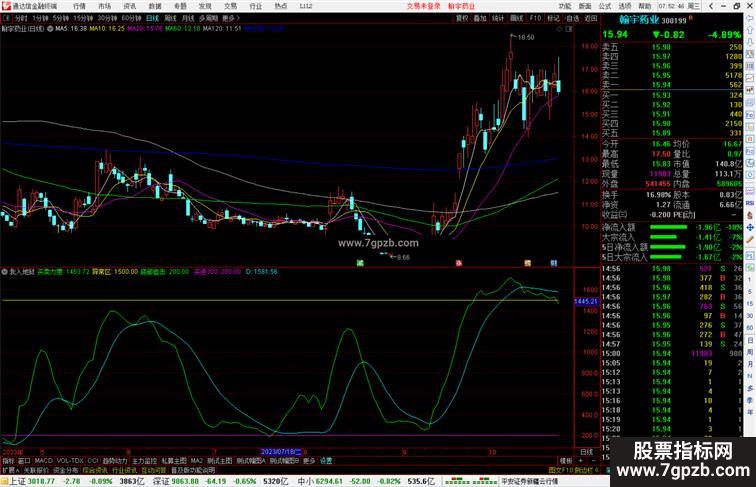The image size is (756, 487).
Task: Click the F10 button in chart toolbar
Action: [x=535, y=18]
